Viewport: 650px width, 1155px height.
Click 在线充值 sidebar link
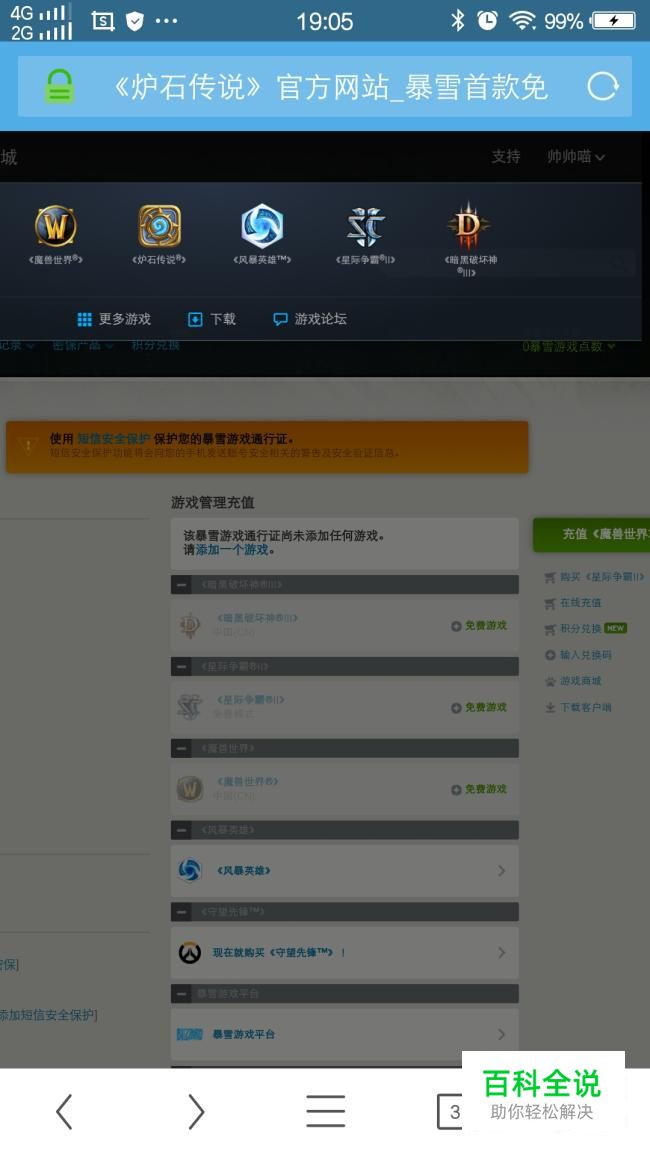pos(573,603)
